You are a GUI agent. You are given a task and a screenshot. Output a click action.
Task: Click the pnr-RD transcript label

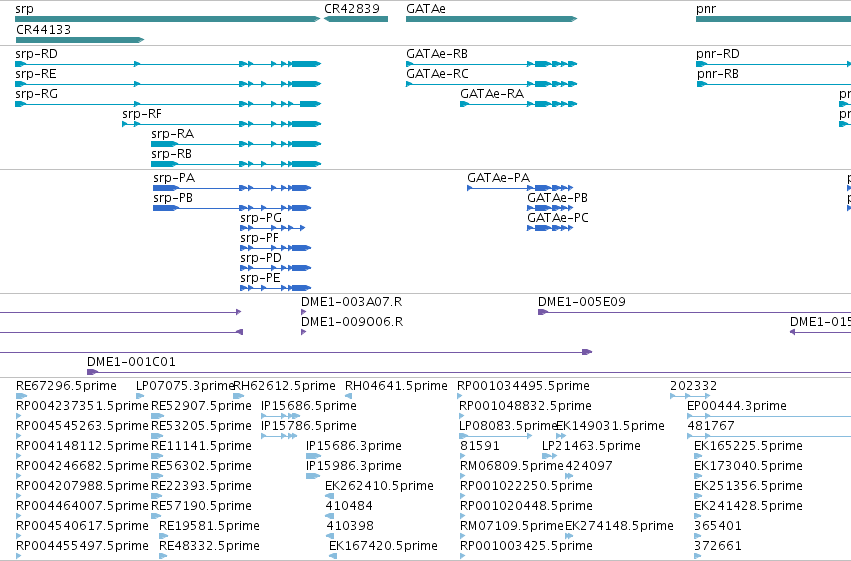717,54
